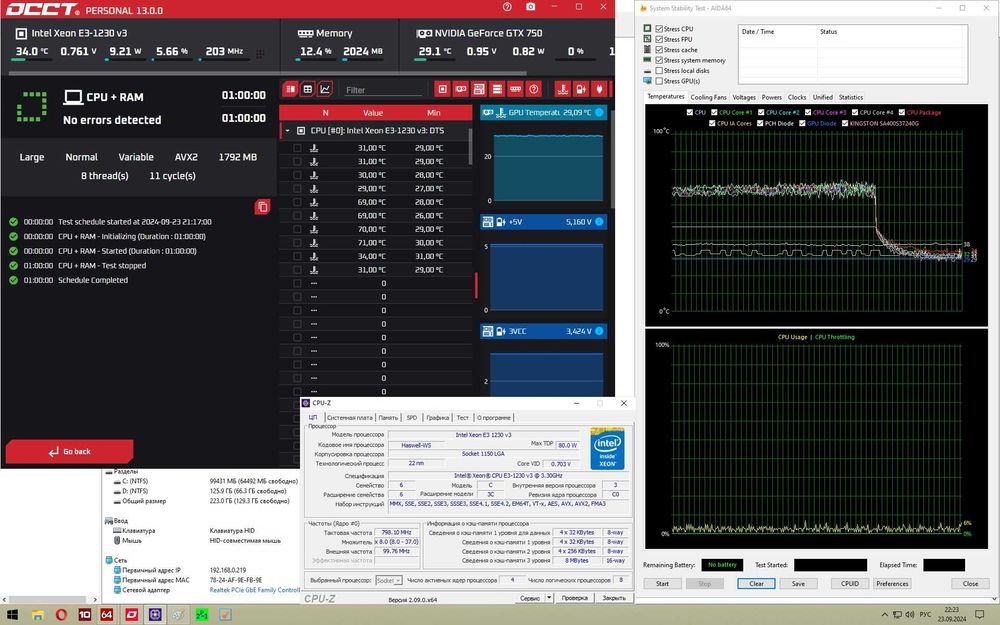Click Start button in AIDA64
Viewport: 1000px width, 625px height.
click(x=662, y=584)
